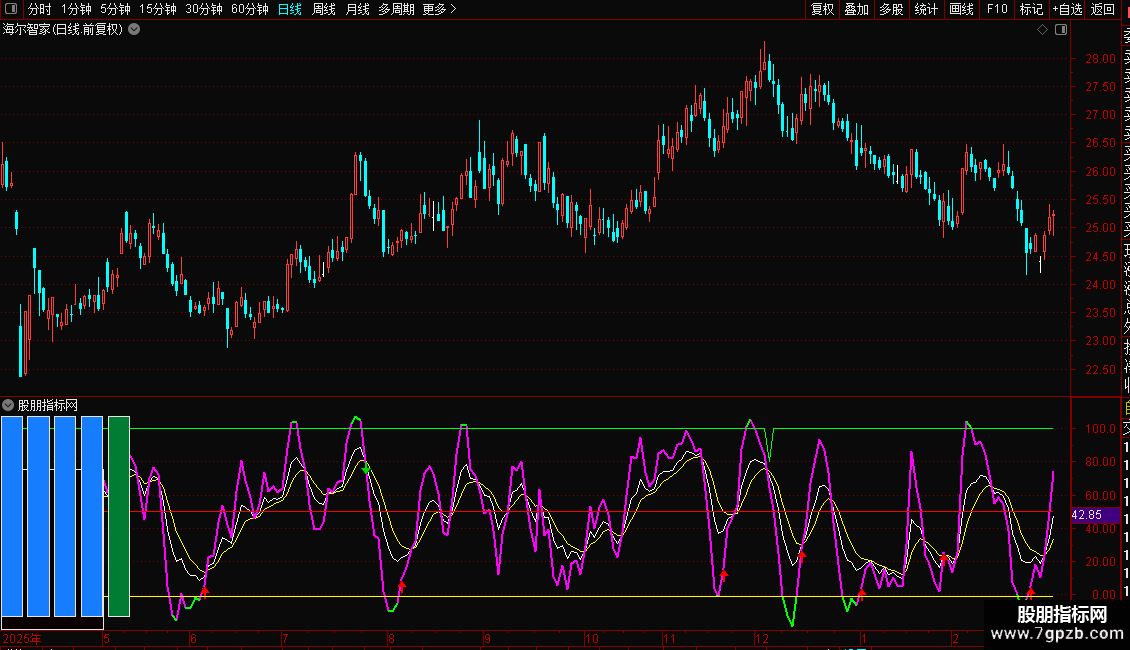
Task: Open the 统计 statistics tool
Action: click(926, 9)
